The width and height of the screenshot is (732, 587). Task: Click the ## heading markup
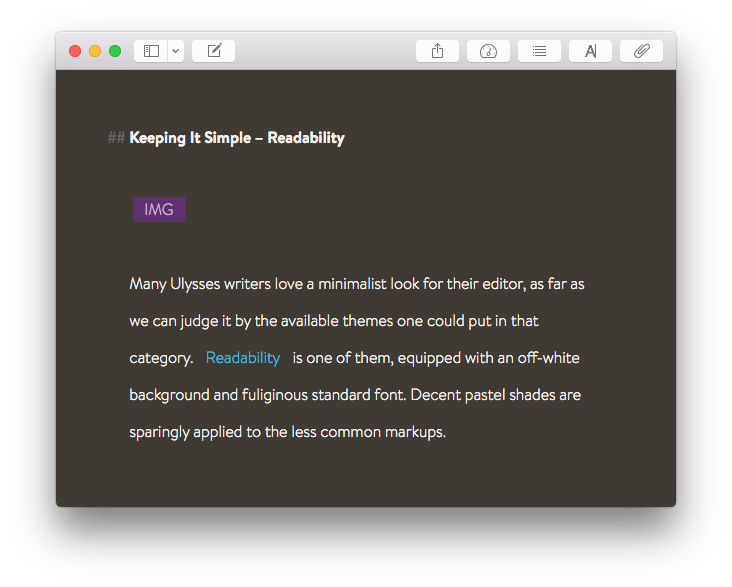116,138
